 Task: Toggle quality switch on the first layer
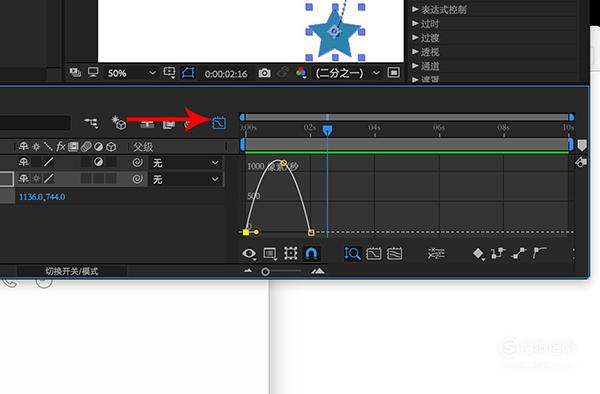[48, 162]
